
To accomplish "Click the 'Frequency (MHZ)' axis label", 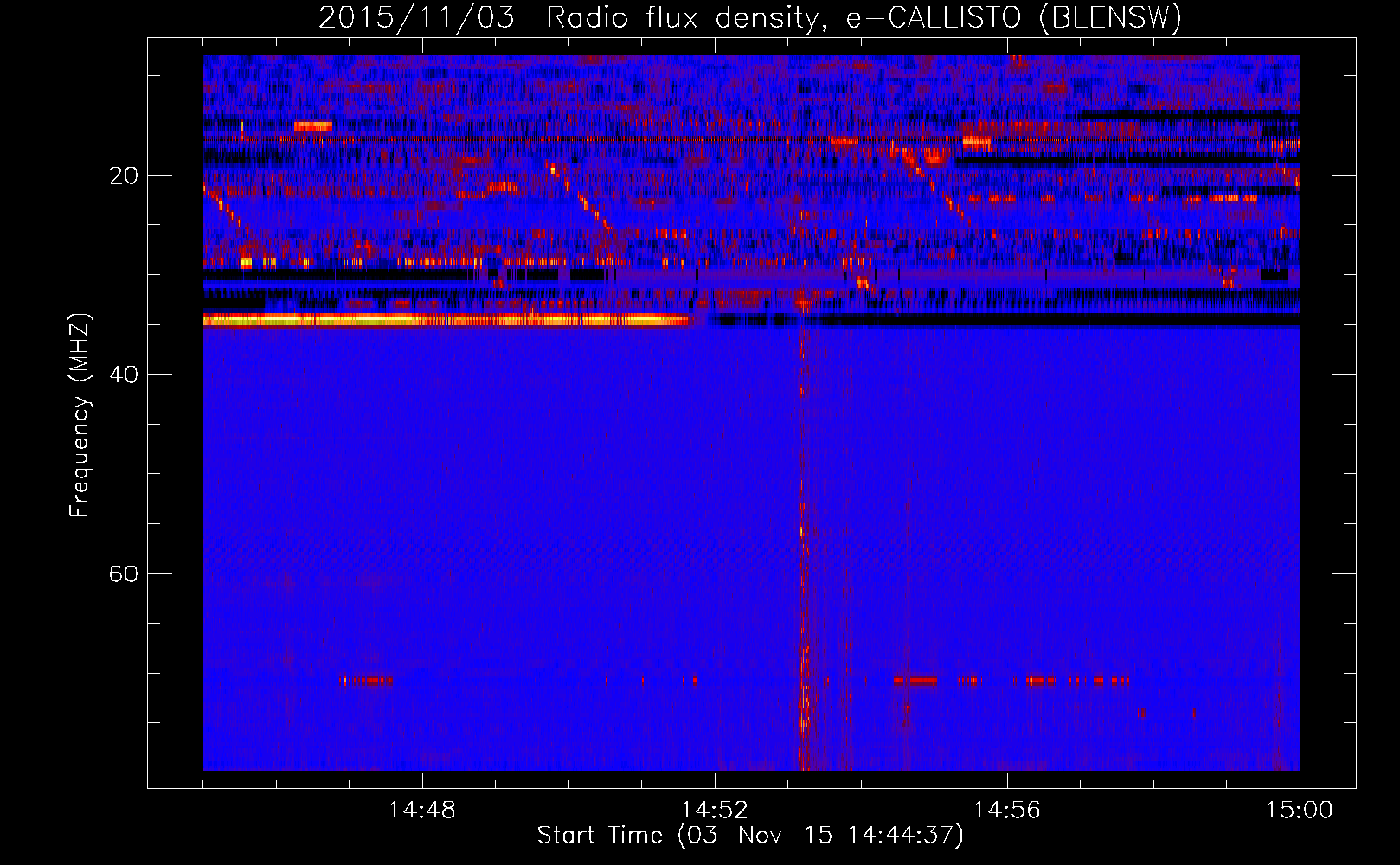I will [80, 415].
